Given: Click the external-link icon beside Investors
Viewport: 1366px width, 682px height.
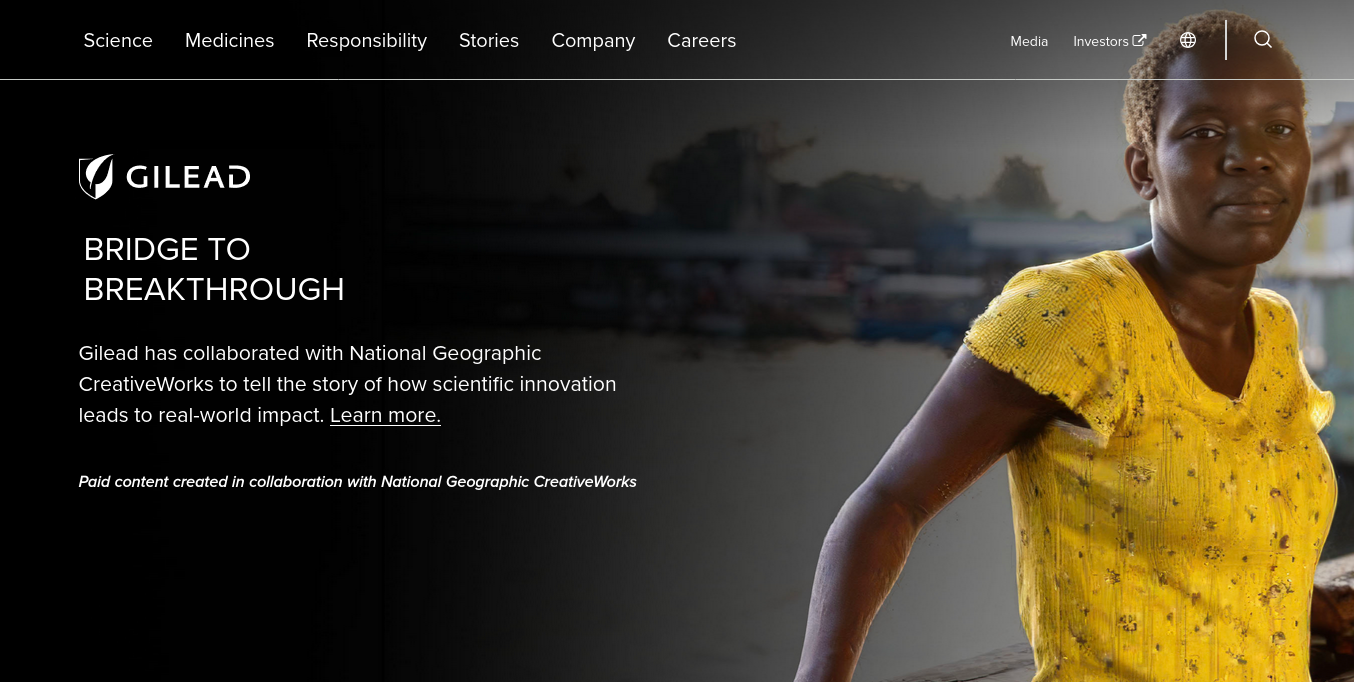Looking at the screenshot, I should [x=1139, y=41].
